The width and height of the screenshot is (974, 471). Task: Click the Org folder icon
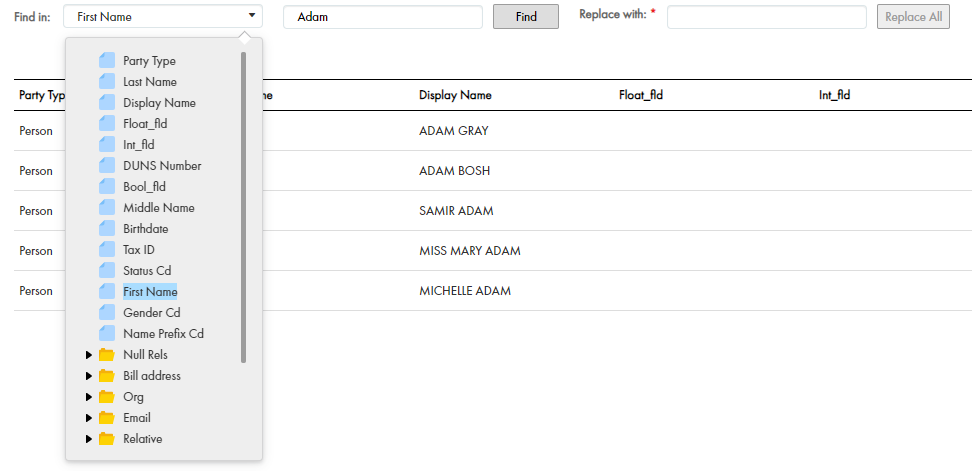[107, 396]
